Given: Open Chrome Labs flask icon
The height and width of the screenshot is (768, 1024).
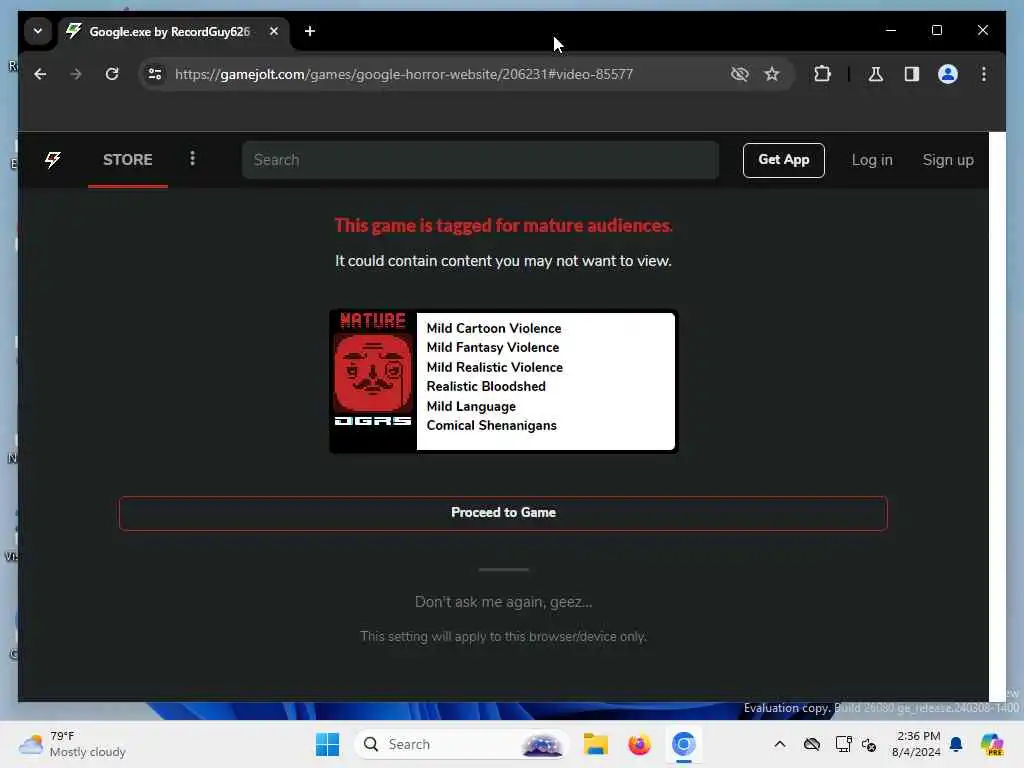Looking at the screenshot, I should tap(876, 74).
